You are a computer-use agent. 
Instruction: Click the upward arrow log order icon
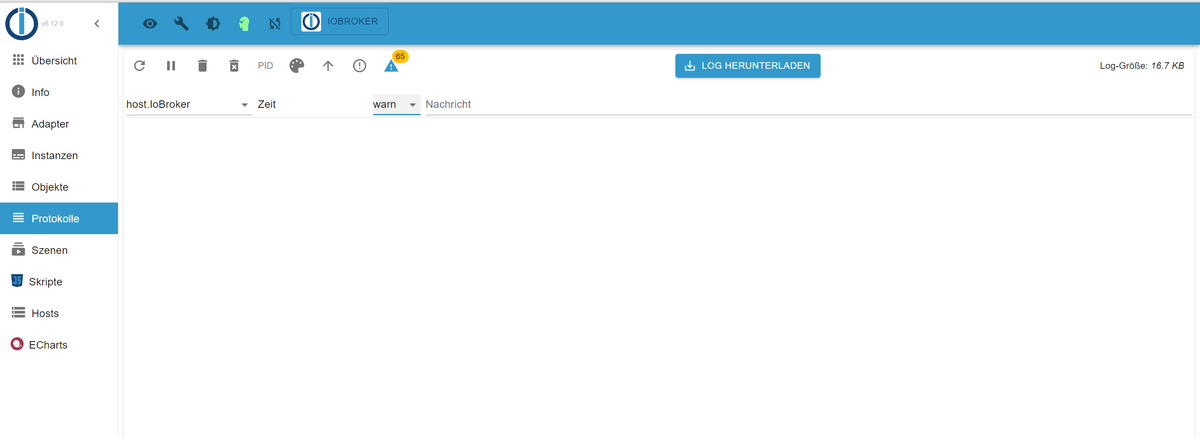(x=328, y=66)
